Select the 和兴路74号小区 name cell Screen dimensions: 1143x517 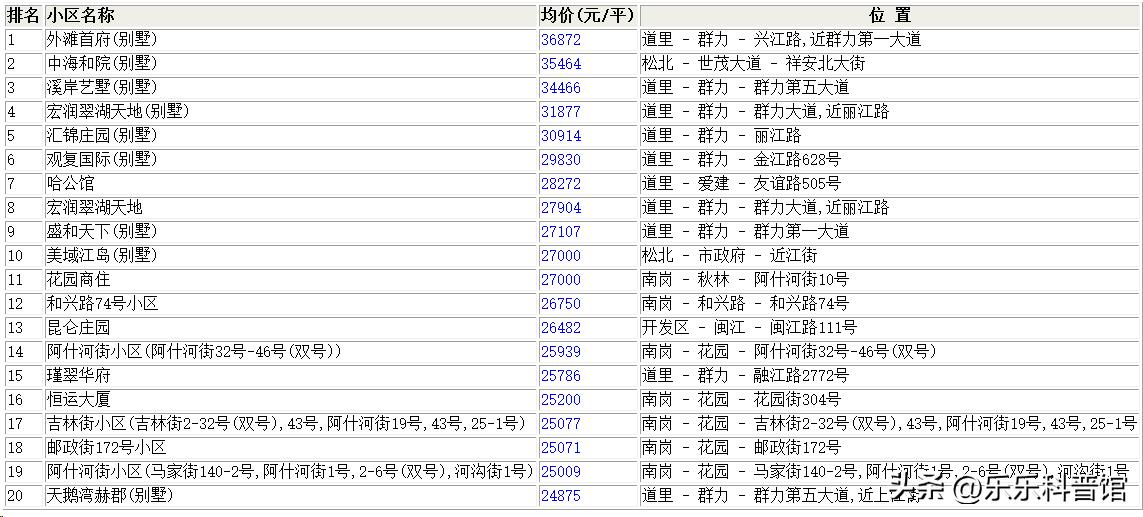(291, 304)
